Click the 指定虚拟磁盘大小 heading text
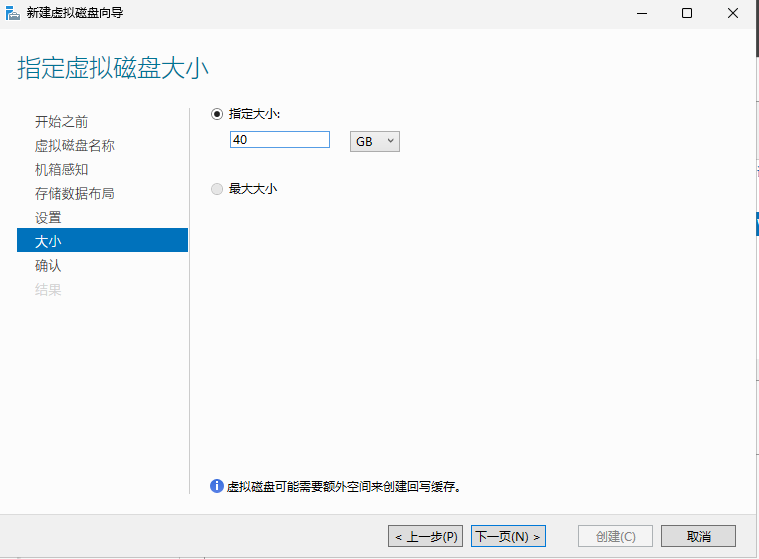Viewport: 759px width, 559px height. point(113,68)
